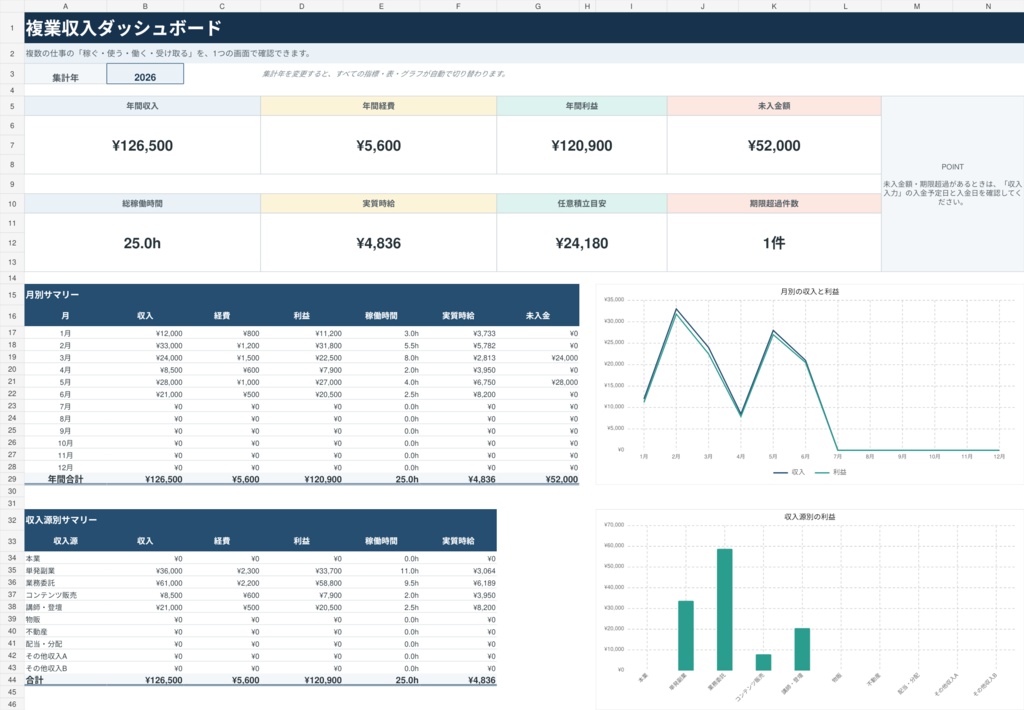The height and width of the screenshot is (710, 1024).
Task: Click row number 29 header
Action: (x=12, y=479)
